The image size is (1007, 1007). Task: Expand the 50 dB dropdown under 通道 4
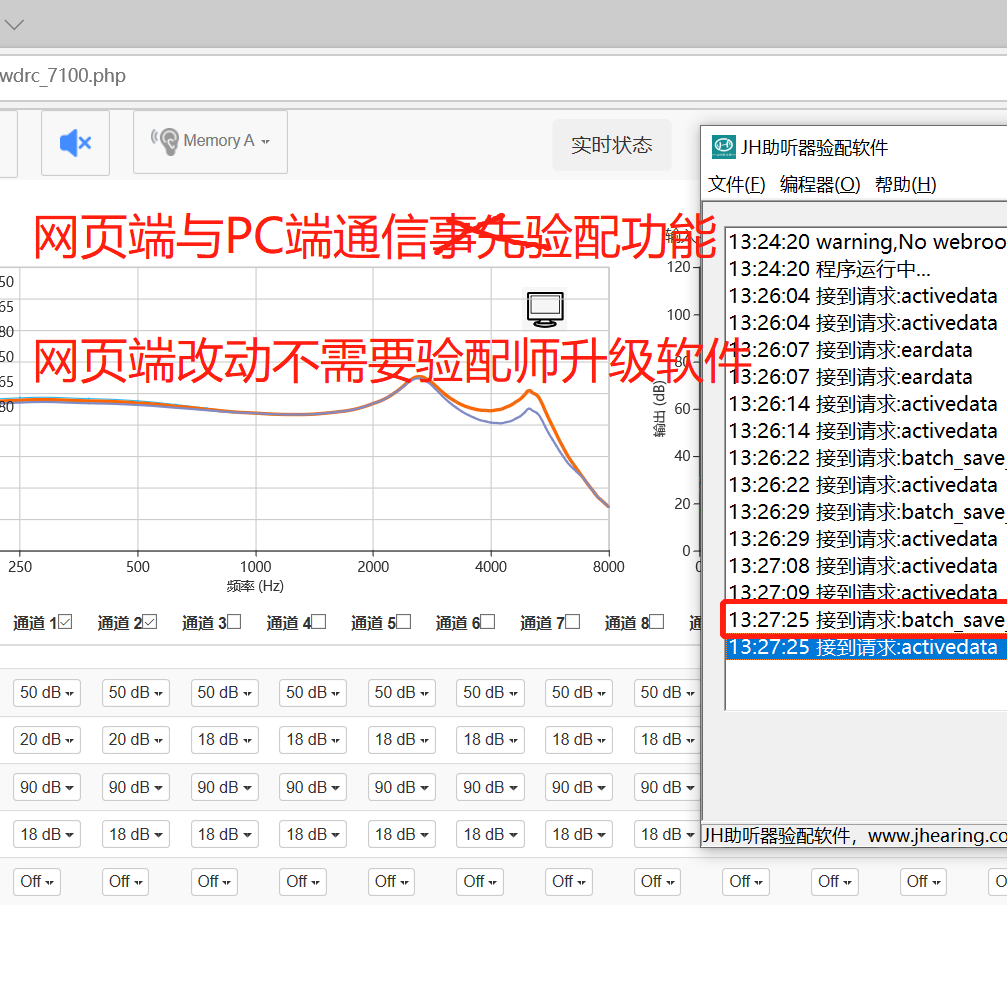pos(312,692)
